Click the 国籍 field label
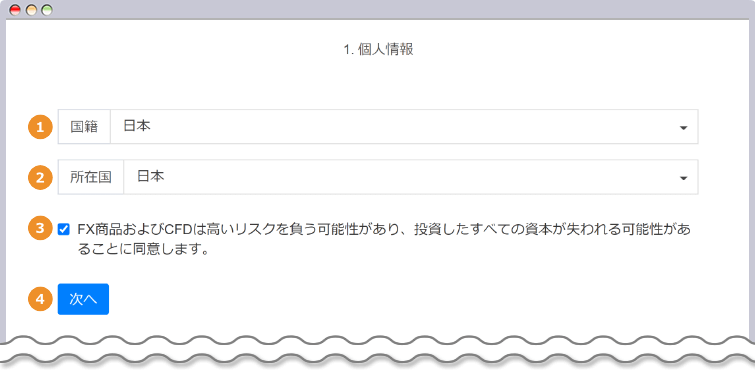The width and height of the screenshot is (755, 370). [84, 127]
